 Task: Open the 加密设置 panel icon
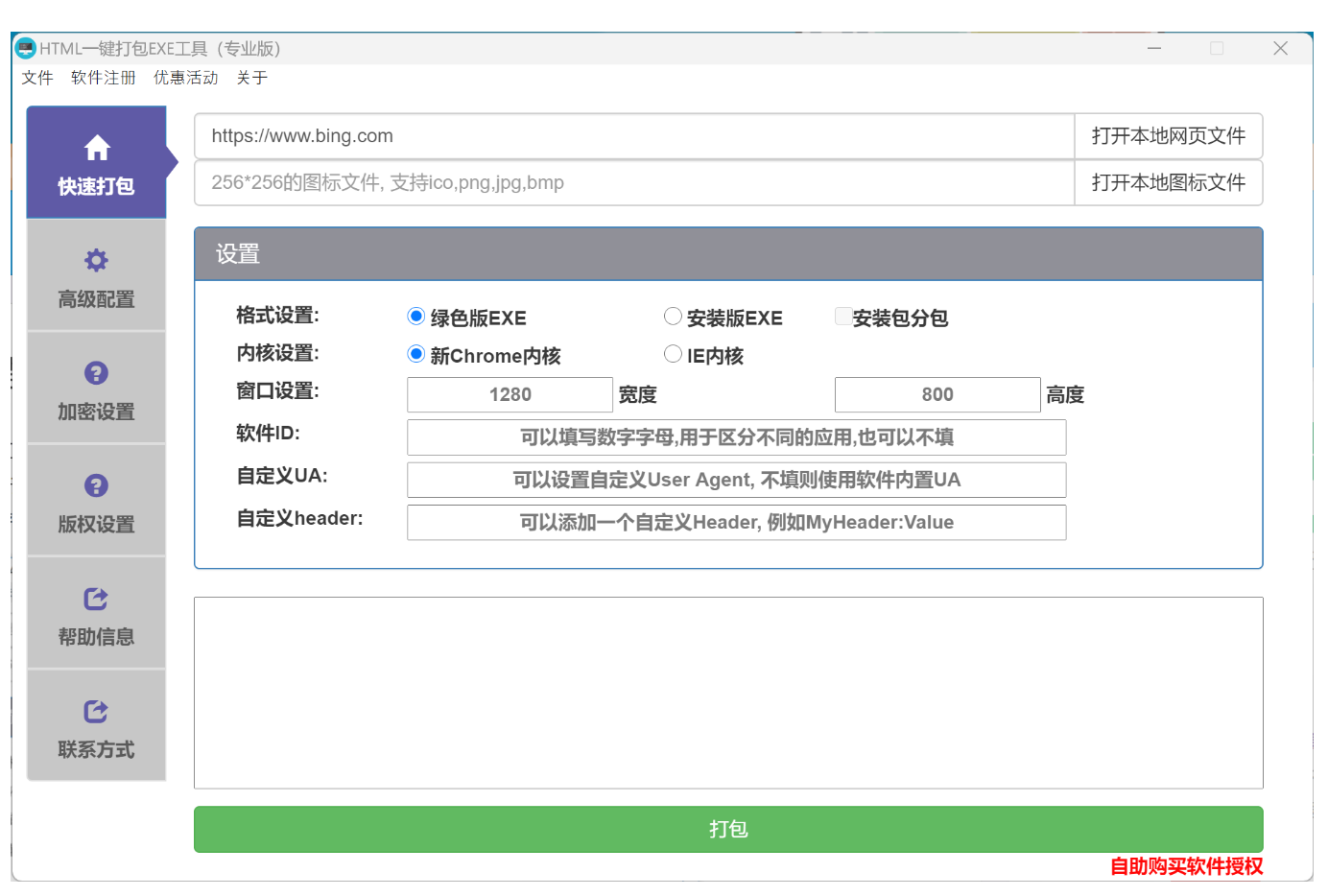[96, 373]
